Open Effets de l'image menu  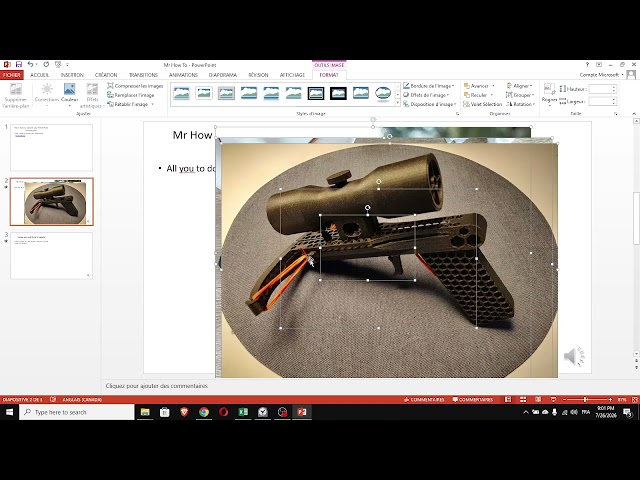tap(427, 95)
